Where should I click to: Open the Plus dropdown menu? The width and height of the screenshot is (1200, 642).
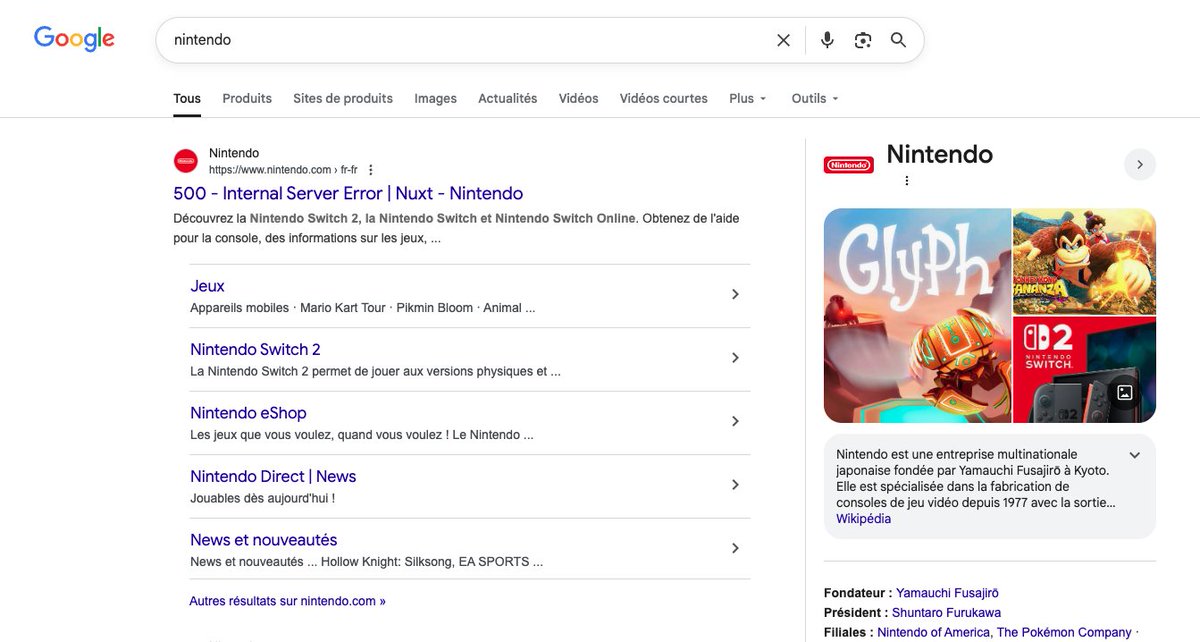pos(748,98)
